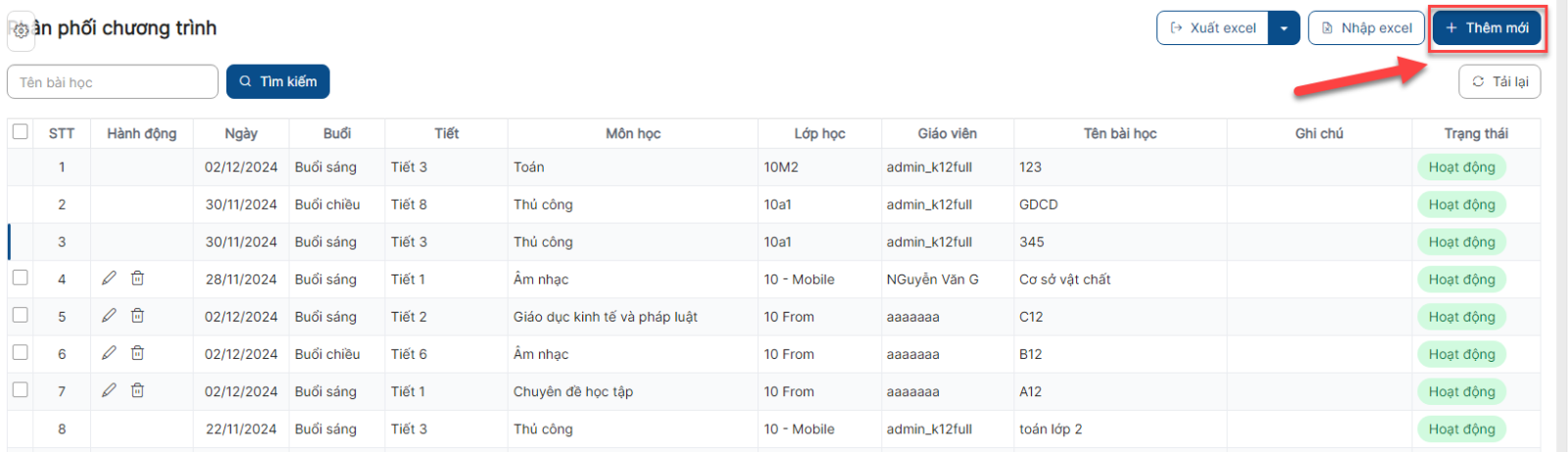Click the Tìm kiếm search button
This screenshot has width=1568, height=452.
pyautogui.click(x=278, y=81)
